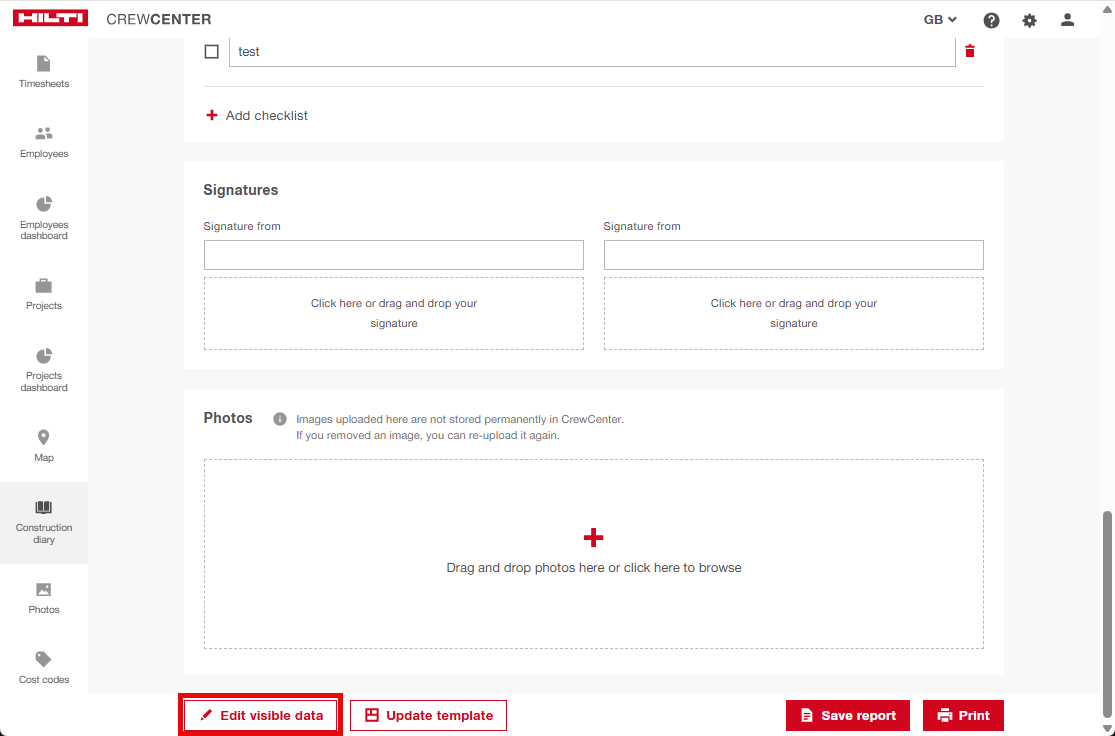Click the Hilti logo
The width and height of the screenshot is (1115, 736).
pyautogui.click(x=50, y=19)
